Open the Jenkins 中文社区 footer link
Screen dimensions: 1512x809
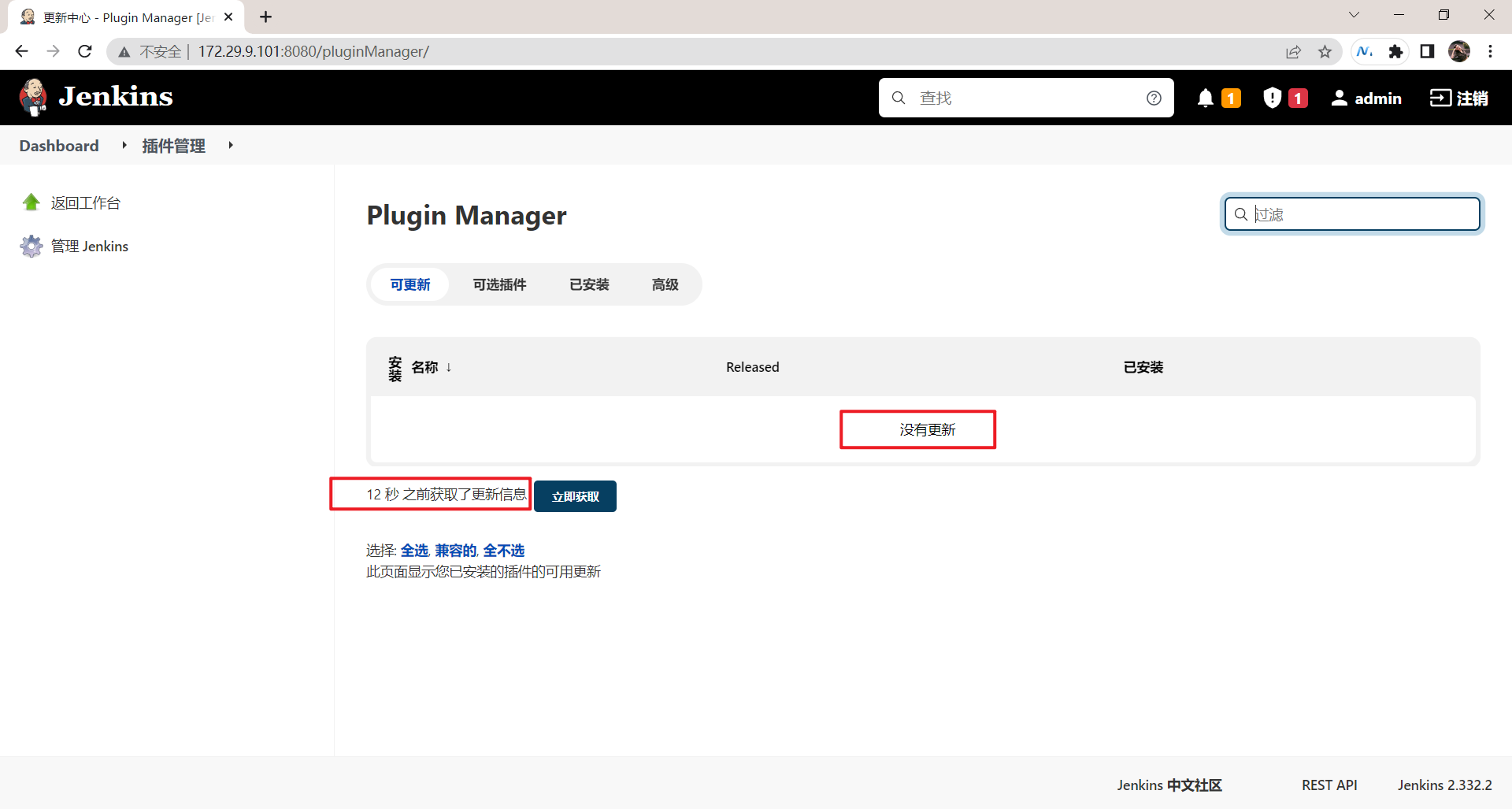tap(1169, 785)
